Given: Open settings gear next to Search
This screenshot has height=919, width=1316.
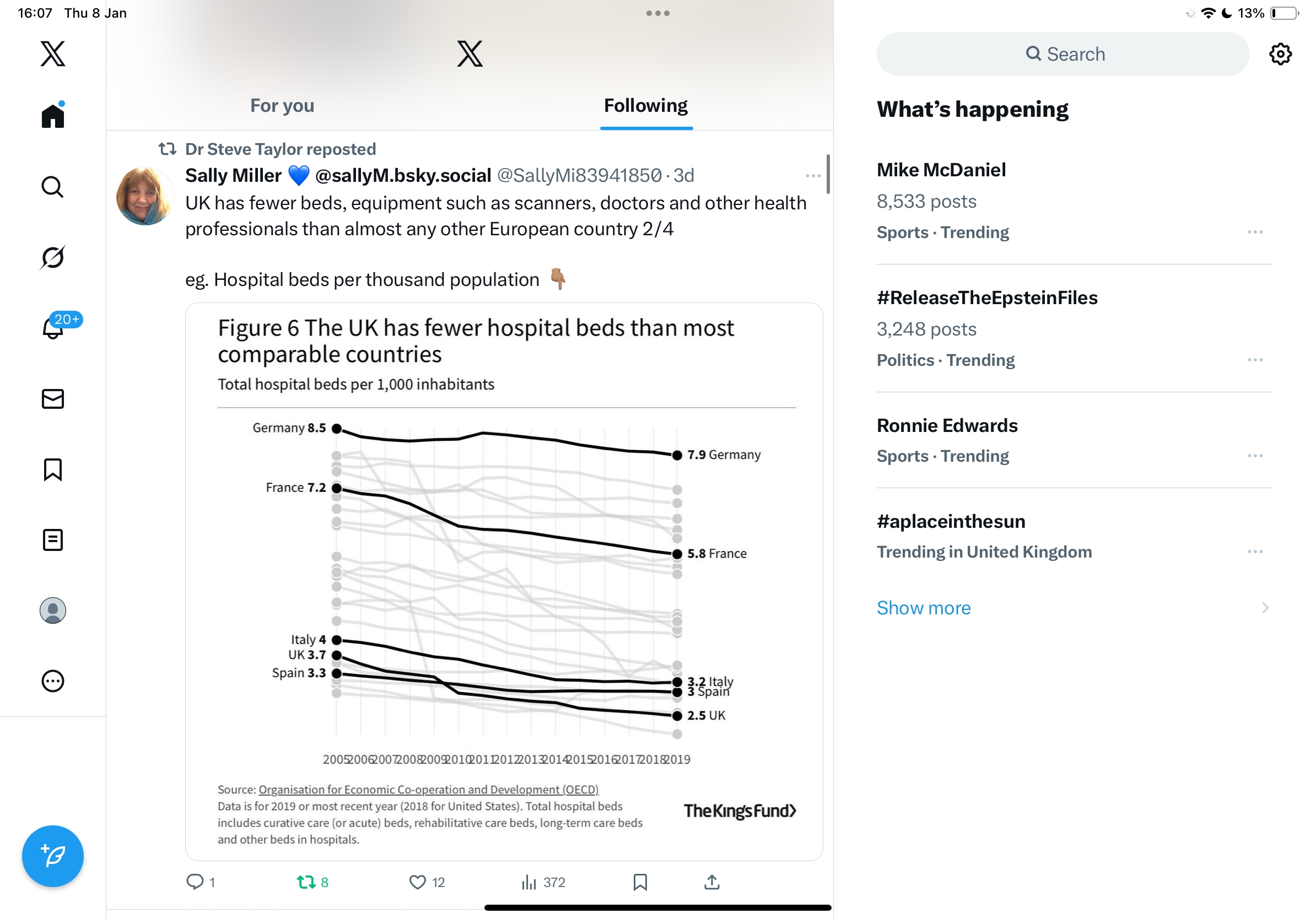Looking at the screenshot, I should (1280, 54).
